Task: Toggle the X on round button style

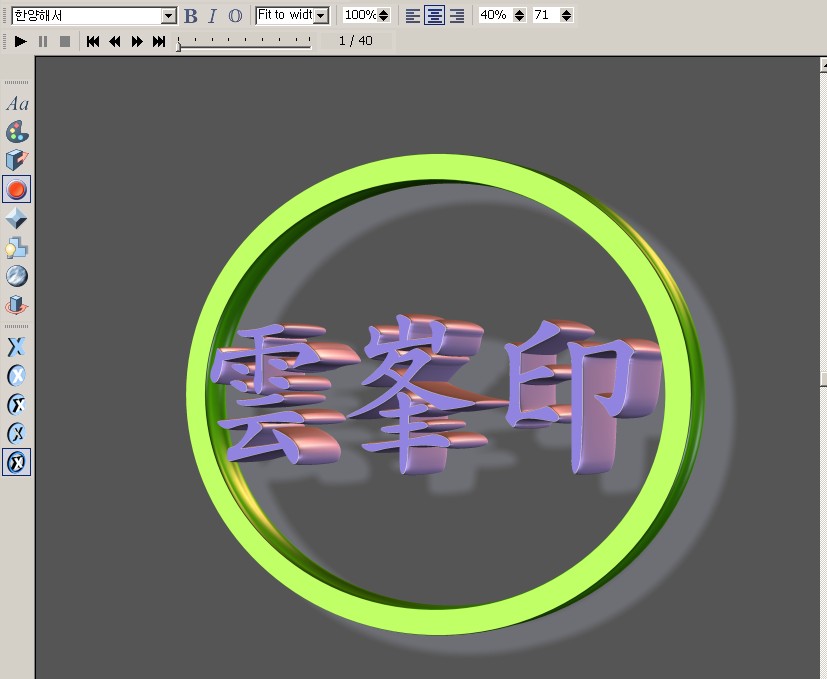Action: pyautogui.click(x=17, y=376)
